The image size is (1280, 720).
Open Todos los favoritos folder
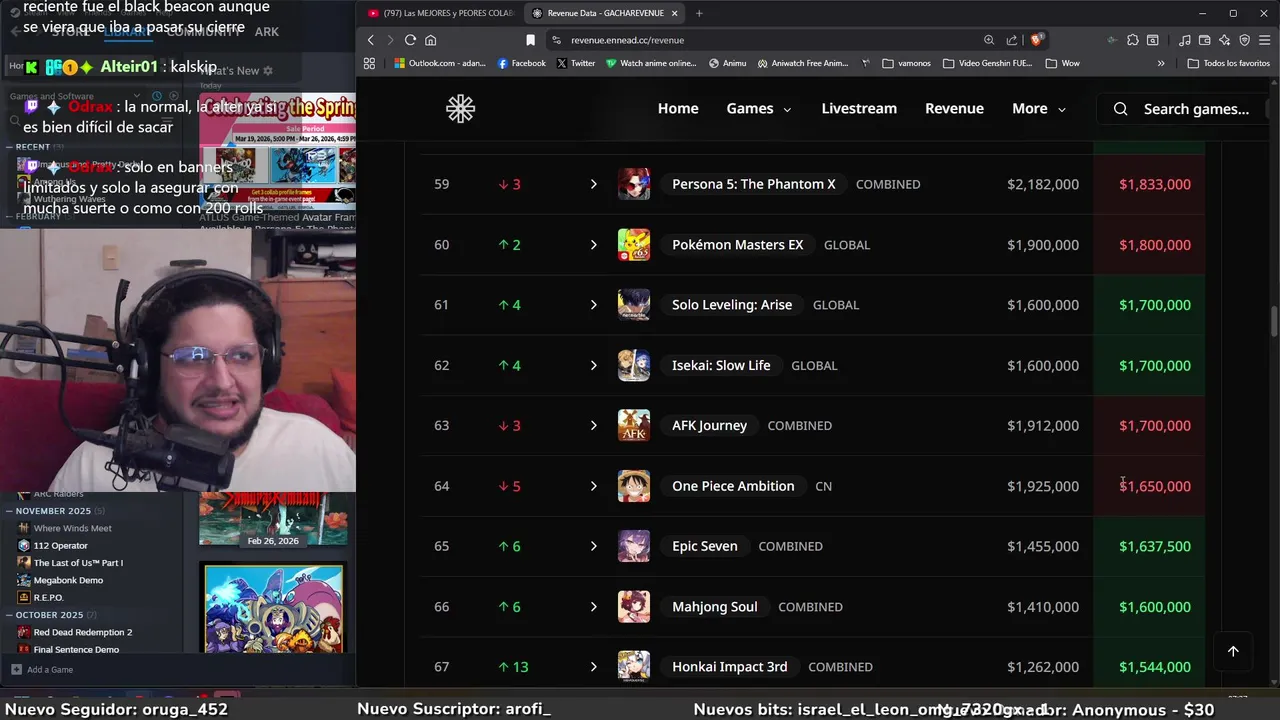[1229, 63]
